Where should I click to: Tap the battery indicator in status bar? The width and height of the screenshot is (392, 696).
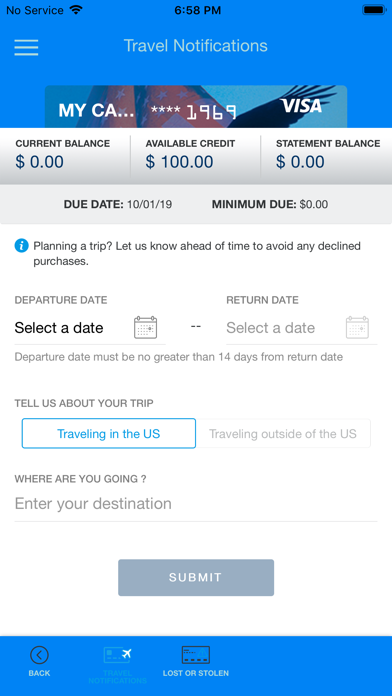374,10
